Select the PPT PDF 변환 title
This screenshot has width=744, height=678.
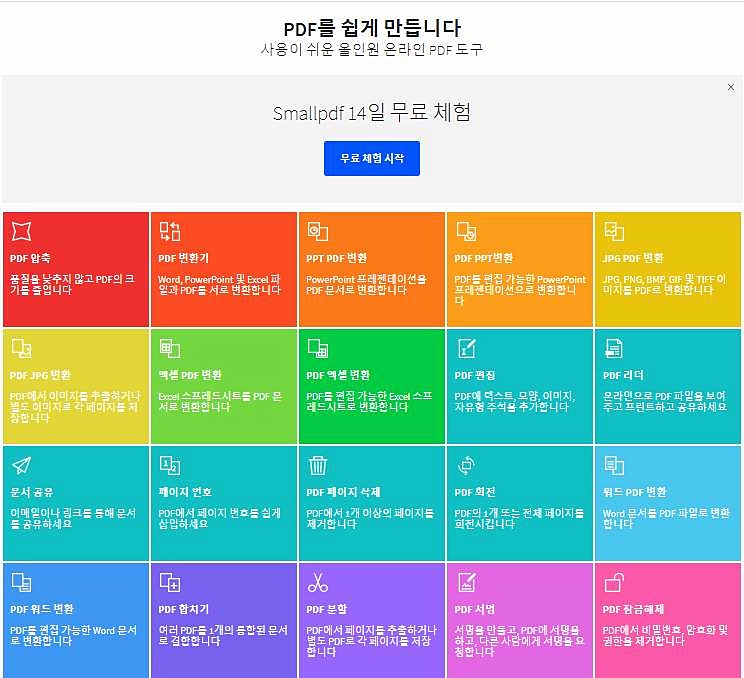point(336,258)
